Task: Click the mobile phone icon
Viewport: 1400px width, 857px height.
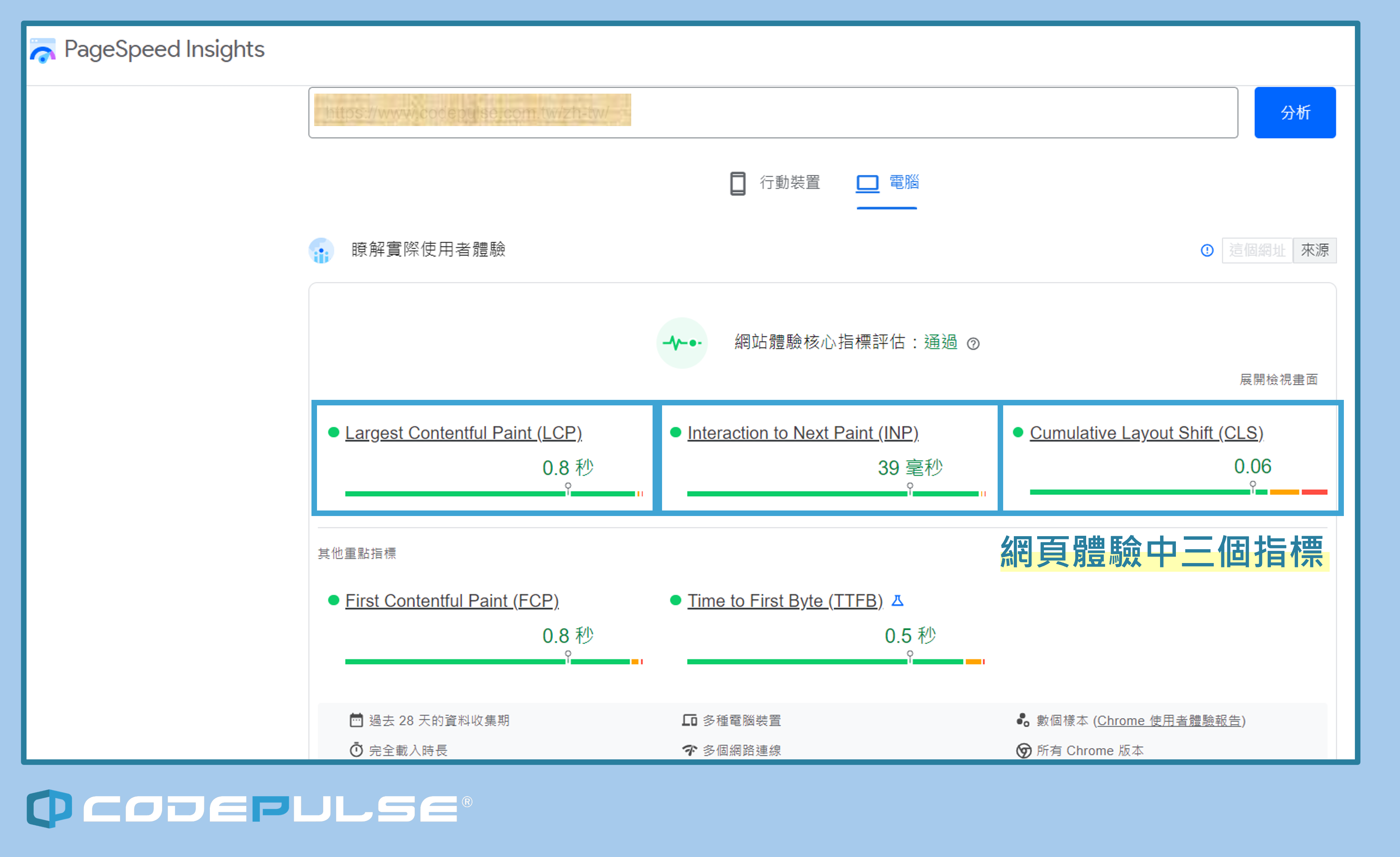Action: point(738,183)
